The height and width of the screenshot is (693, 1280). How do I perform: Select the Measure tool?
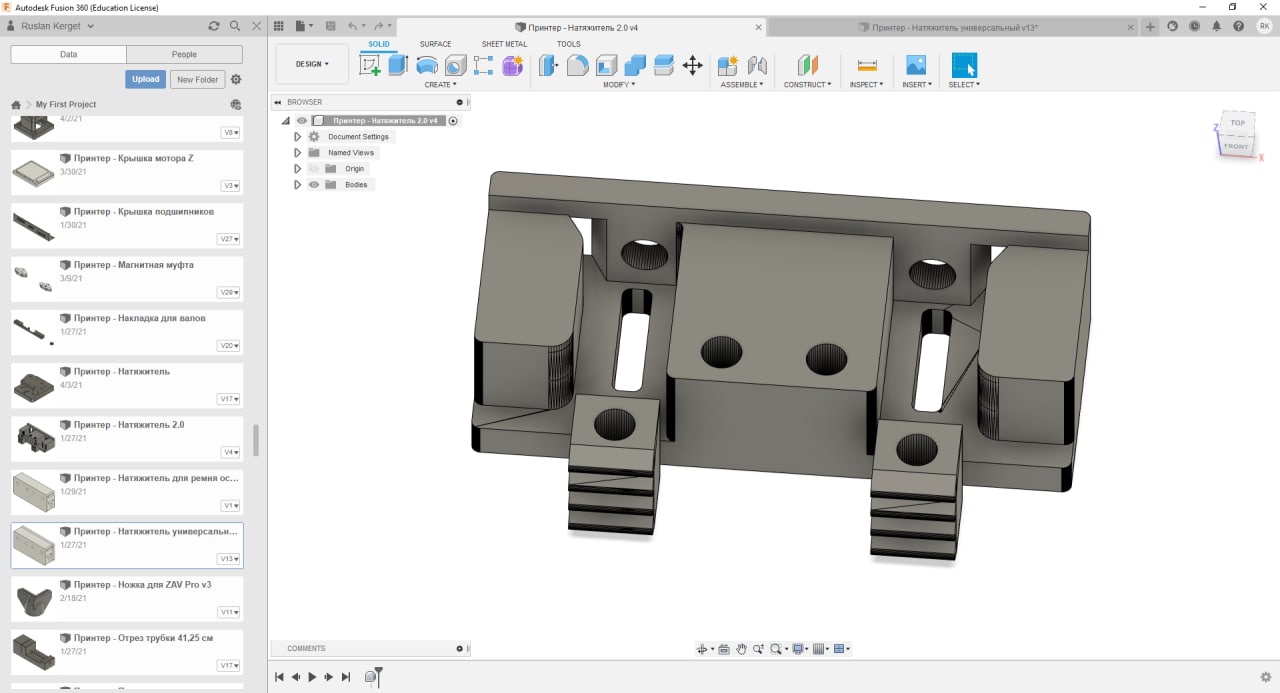[x=867, y=66]
